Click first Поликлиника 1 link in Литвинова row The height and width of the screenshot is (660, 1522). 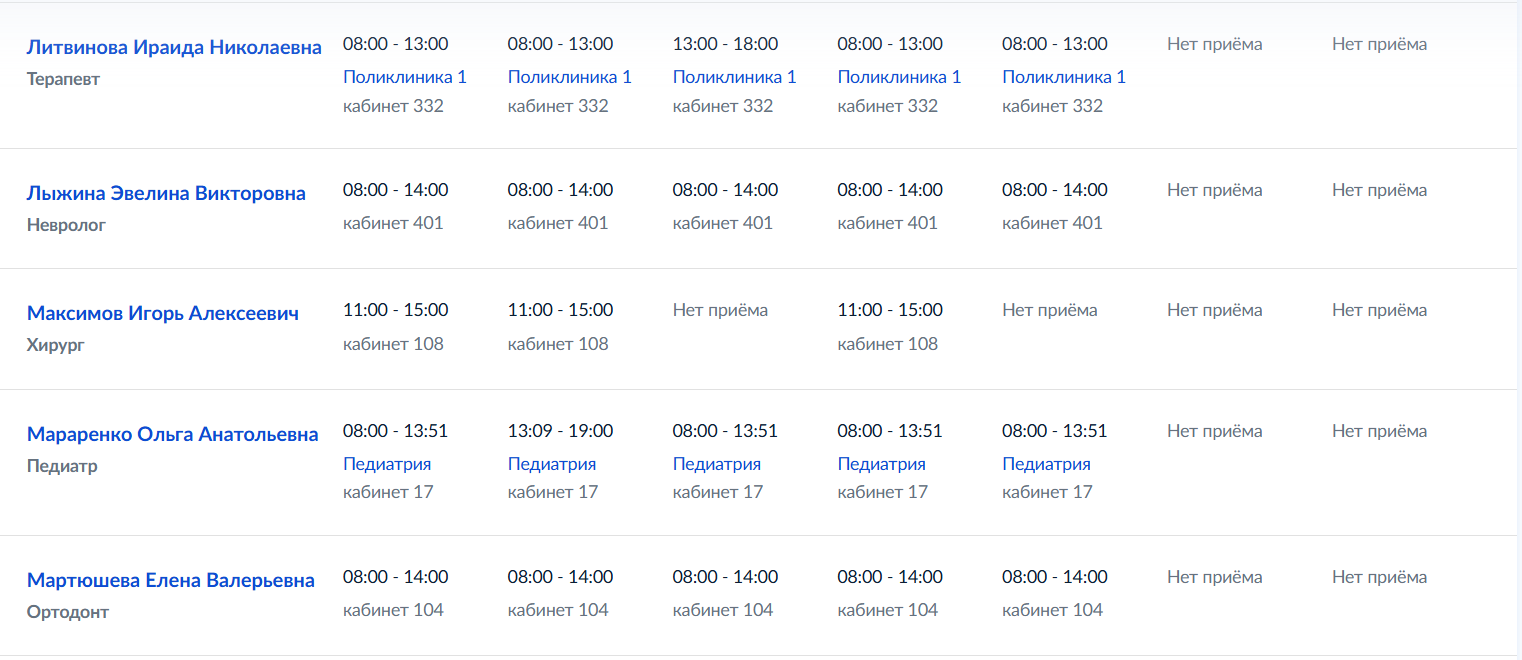coord(404,77)
